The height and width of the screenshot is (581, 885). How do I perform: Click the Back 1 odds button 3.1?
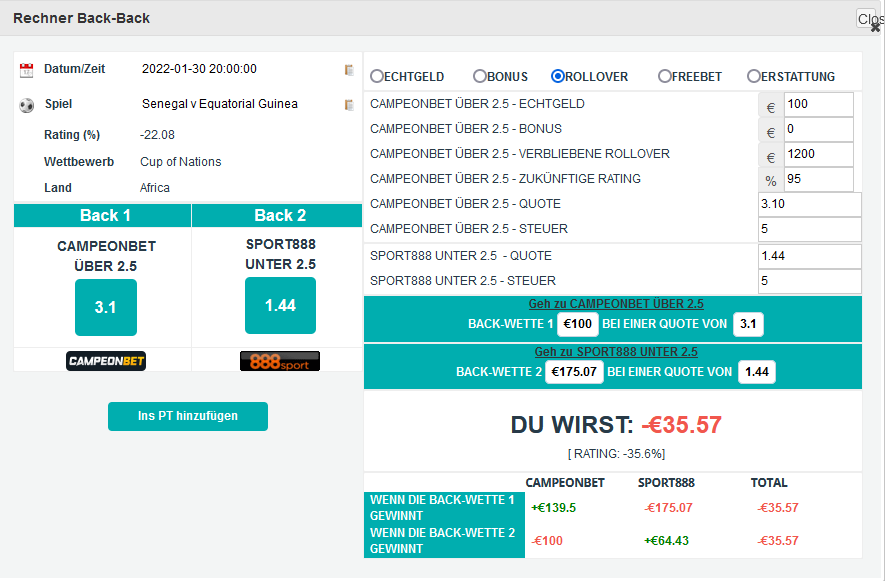click(106, 307)
